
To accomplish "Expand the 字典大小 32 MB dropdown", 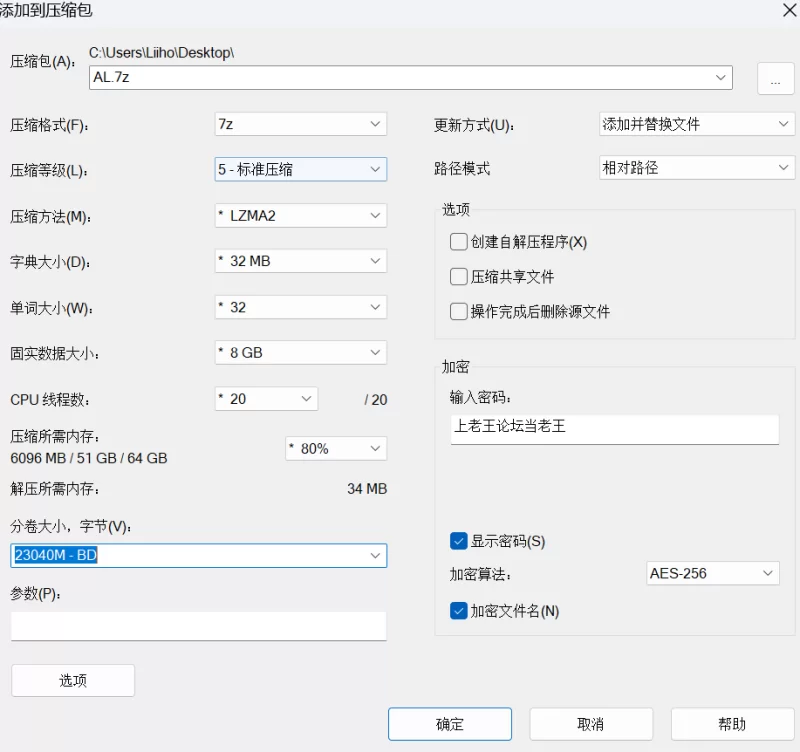I will click(x=300, y=261).
